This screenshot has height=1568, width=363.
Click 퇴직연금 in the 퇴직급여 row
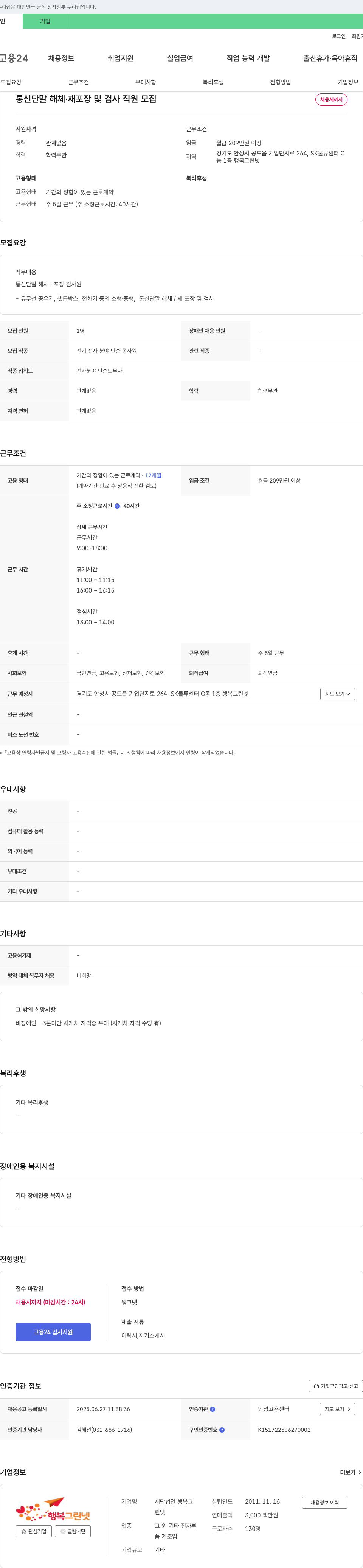coord(267,673)
